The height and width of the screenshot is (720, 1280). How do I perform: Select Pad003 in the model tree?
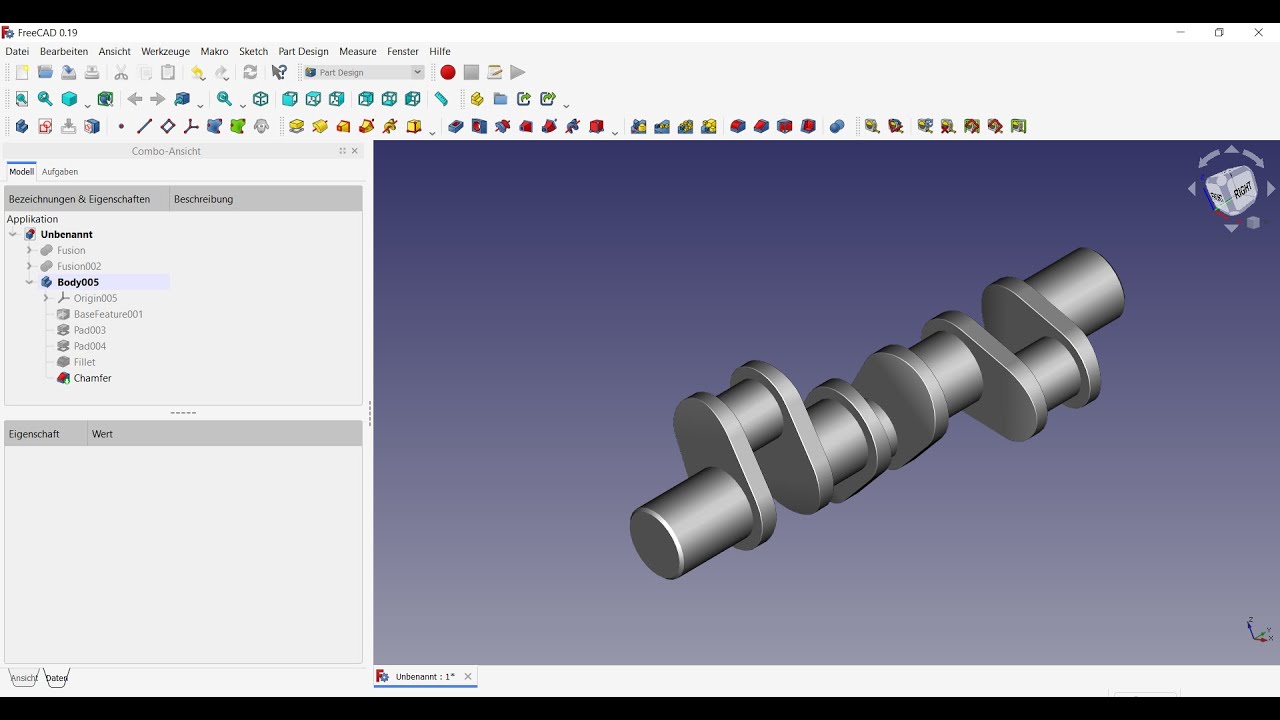pyautogui.click(x=89, y=330)
